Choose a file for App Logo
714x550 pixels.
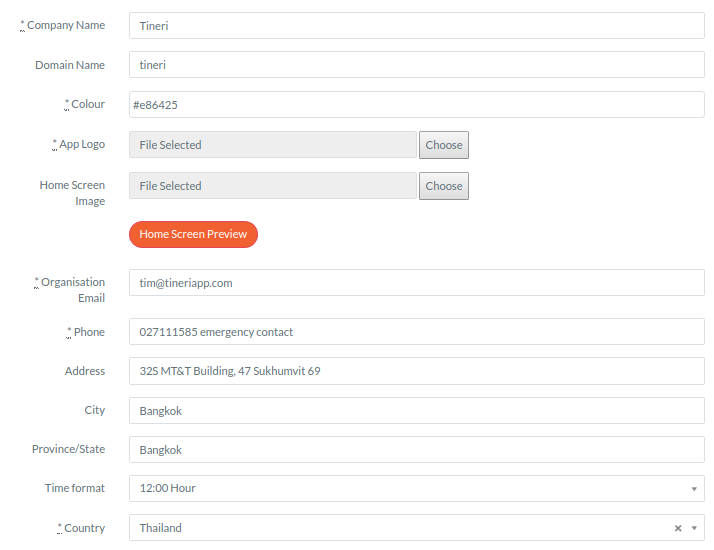(444, 145)
